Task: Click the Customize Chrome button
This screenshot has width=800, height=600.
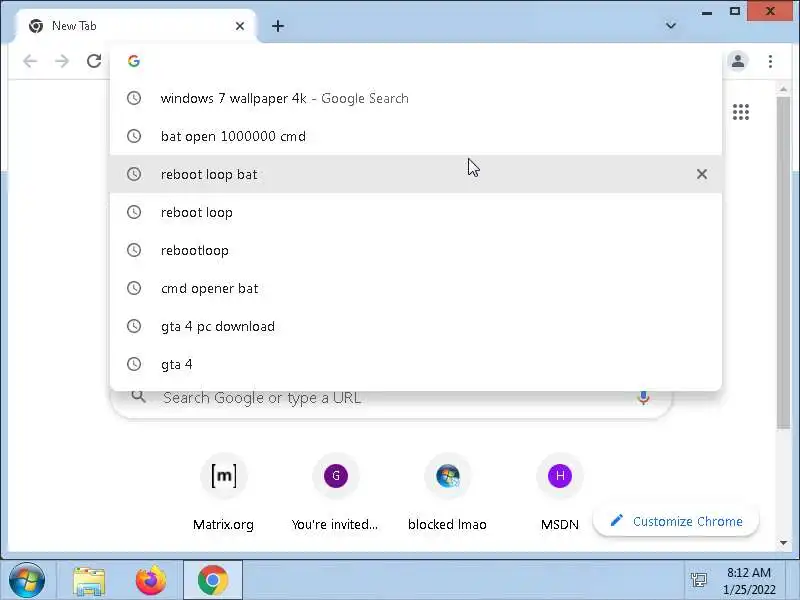Action: pyautogui.click(x=676, y=521)
